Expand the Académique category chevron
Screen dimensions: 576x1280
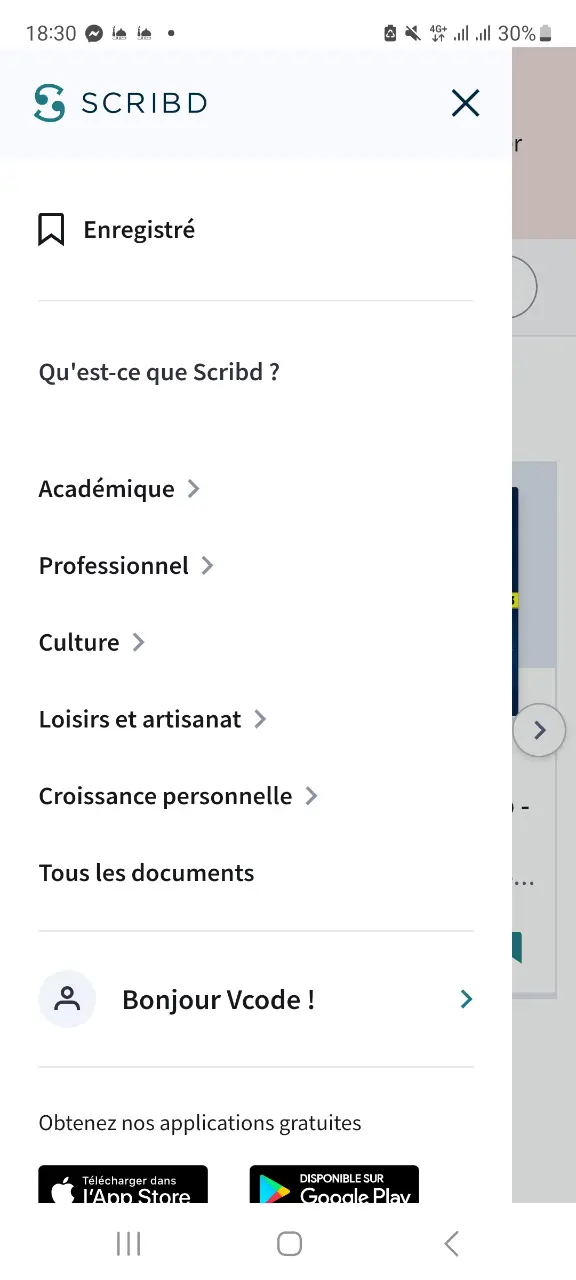194,489
